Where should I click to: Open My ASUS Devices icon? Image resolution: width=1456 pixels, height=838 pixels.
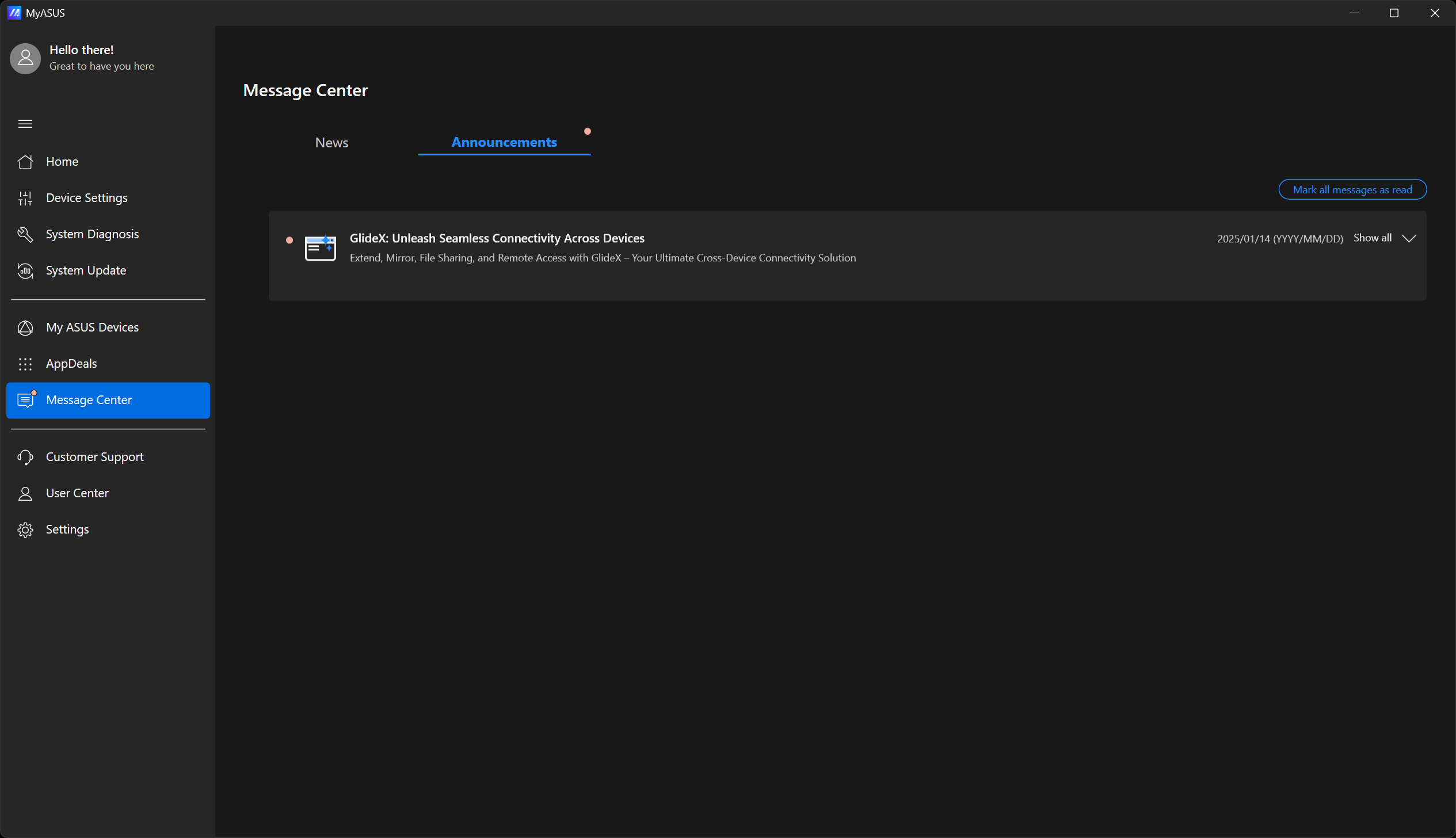click(25, 327)
